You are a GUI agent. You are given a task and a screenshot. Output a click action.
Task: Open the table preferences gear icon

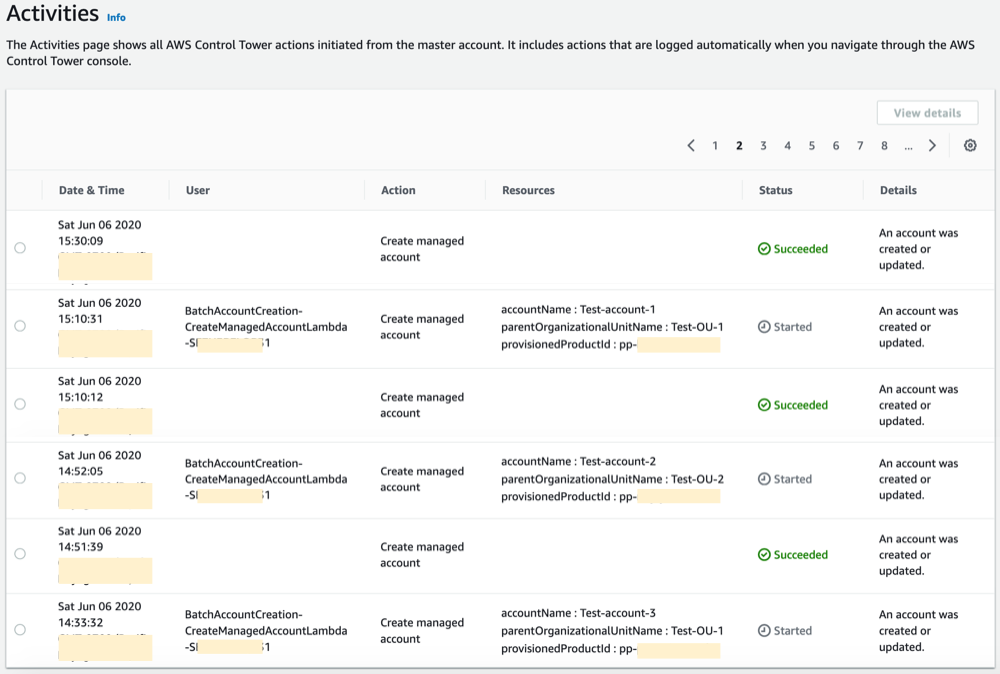click(x=969, y=145)
